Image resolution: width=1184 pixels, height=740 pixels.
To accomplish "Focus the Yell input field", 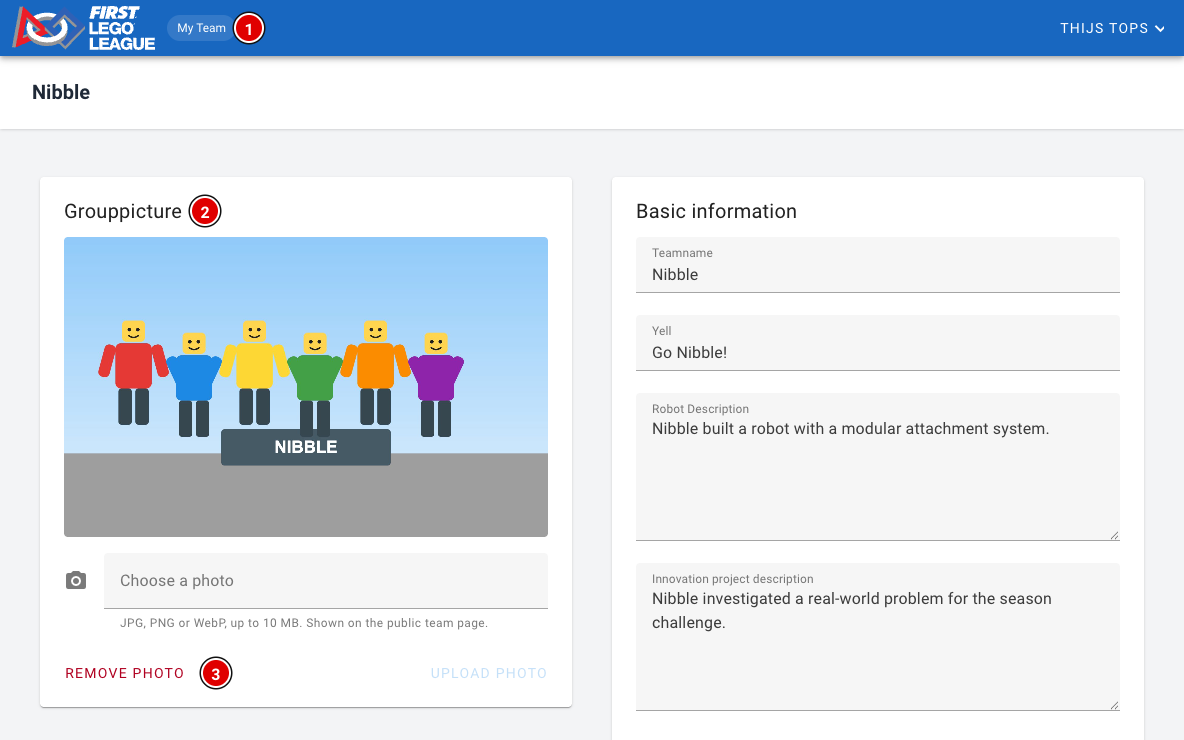I will [x=877, y=343].
